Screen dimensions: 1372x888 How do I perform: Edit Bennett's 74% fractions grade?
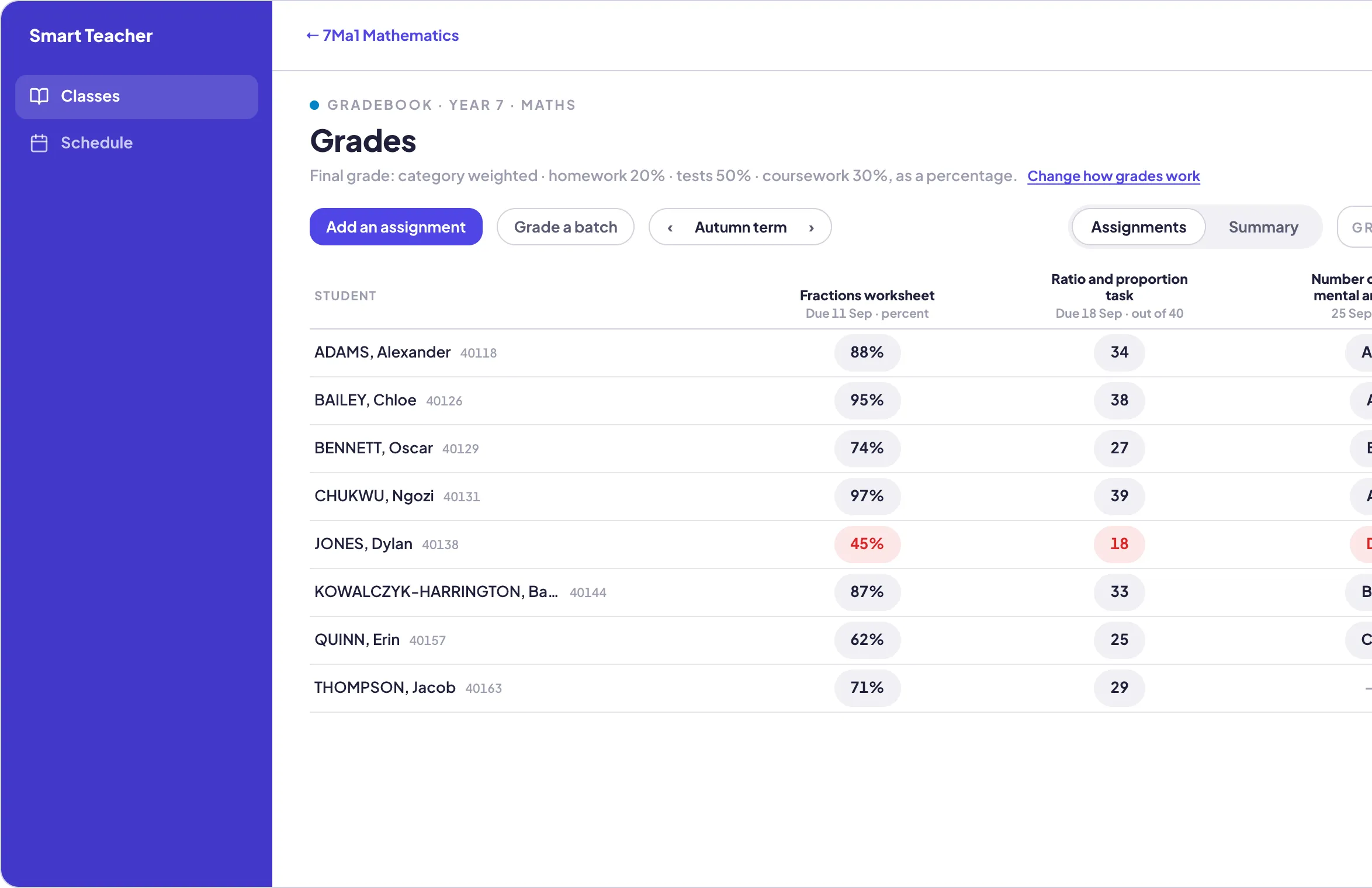867,448
